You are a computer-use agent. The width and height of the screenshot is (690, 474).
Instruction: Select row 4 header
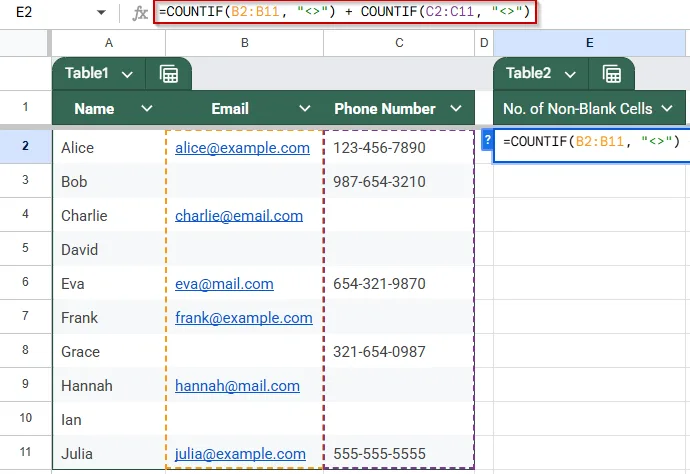(26, 214)
